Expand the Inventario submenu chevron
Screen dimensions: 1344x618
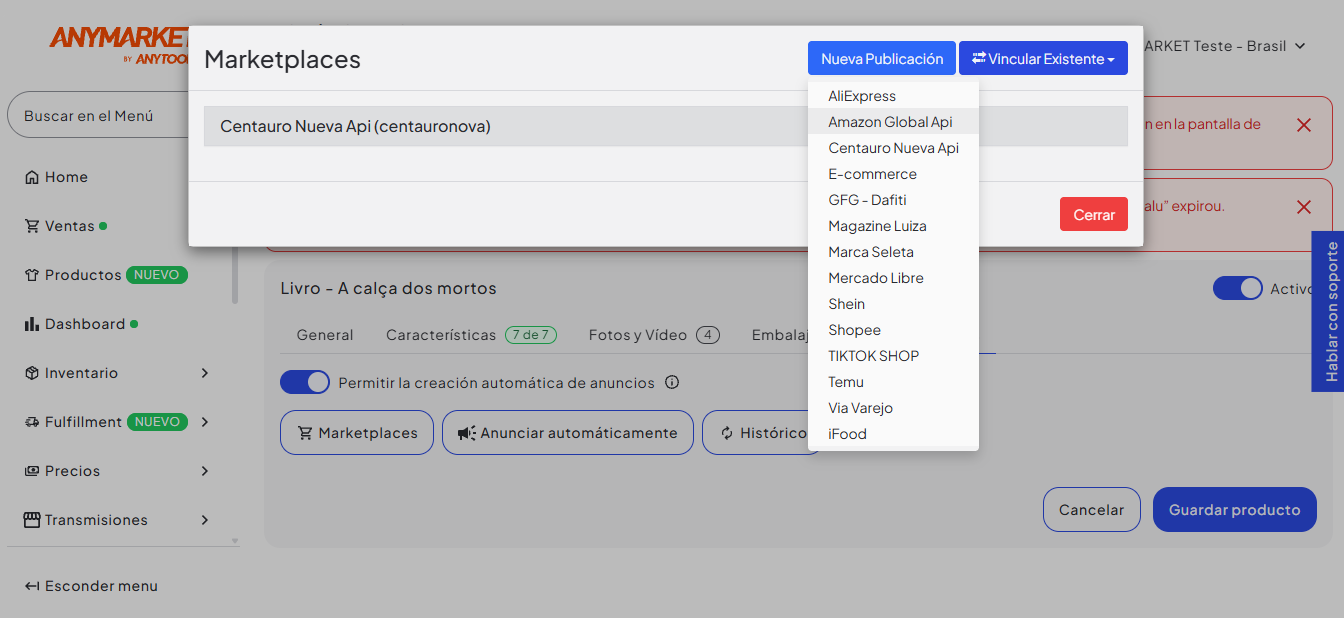pyautogui.click(x=205, y=373)
